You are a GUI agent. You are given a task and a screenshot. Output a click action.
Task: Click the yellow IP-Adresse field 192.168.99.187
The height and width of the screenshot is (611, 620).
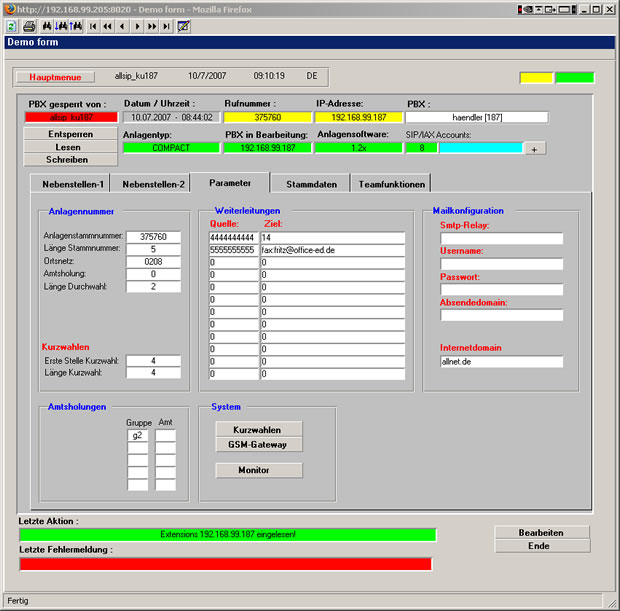[359, 117]
